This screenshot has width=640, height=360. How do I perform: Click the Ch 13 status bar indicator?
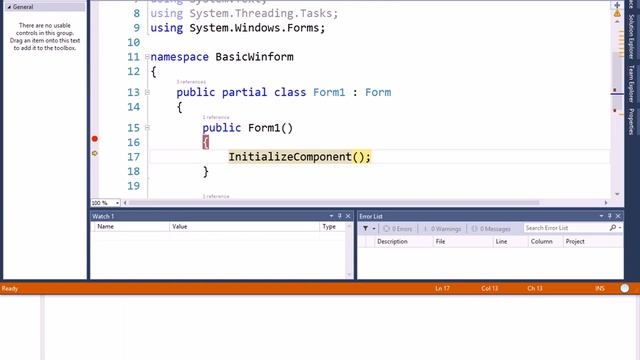tap(535, 289)
